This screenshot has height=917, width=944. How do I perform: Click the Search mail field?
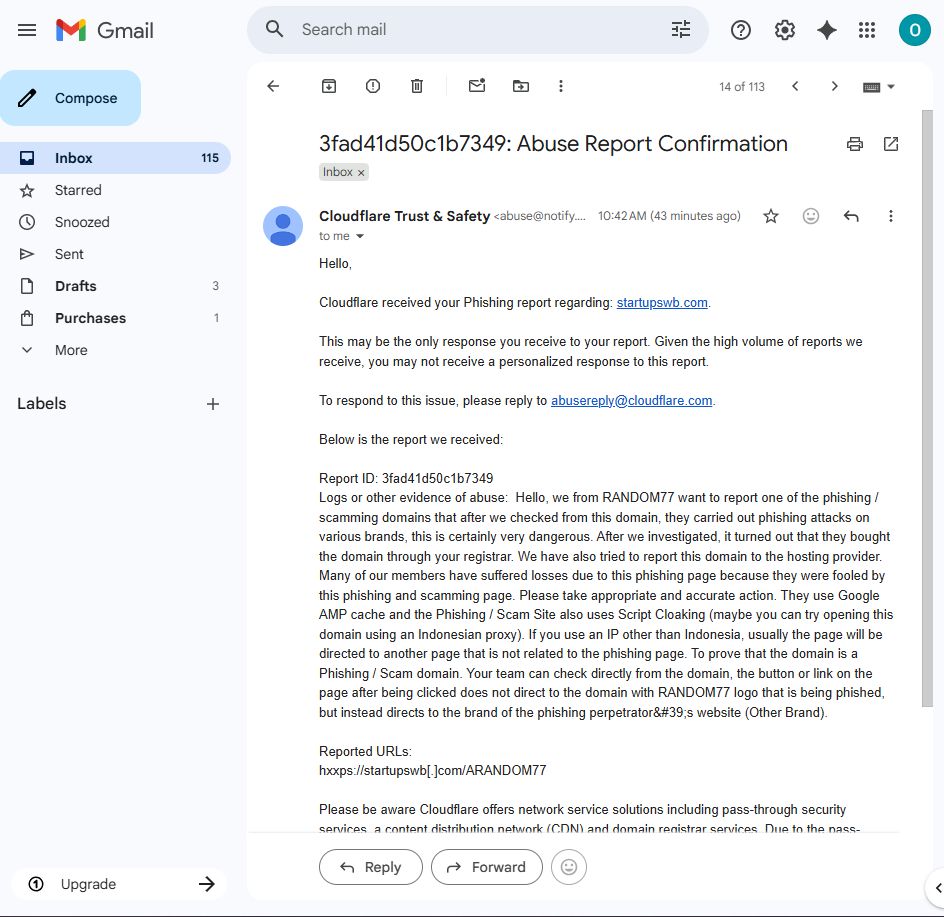pyautogui.click(x=479, y=30)
